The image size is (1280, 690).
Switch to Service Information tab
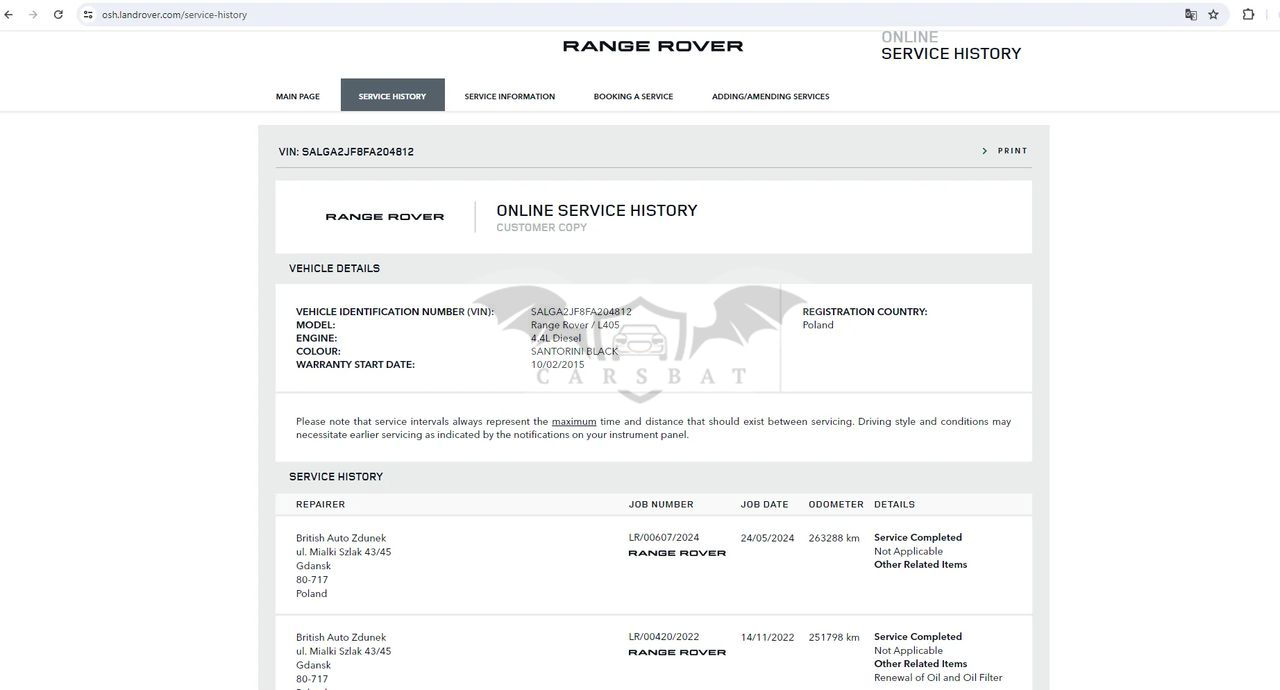click(509, 97)
